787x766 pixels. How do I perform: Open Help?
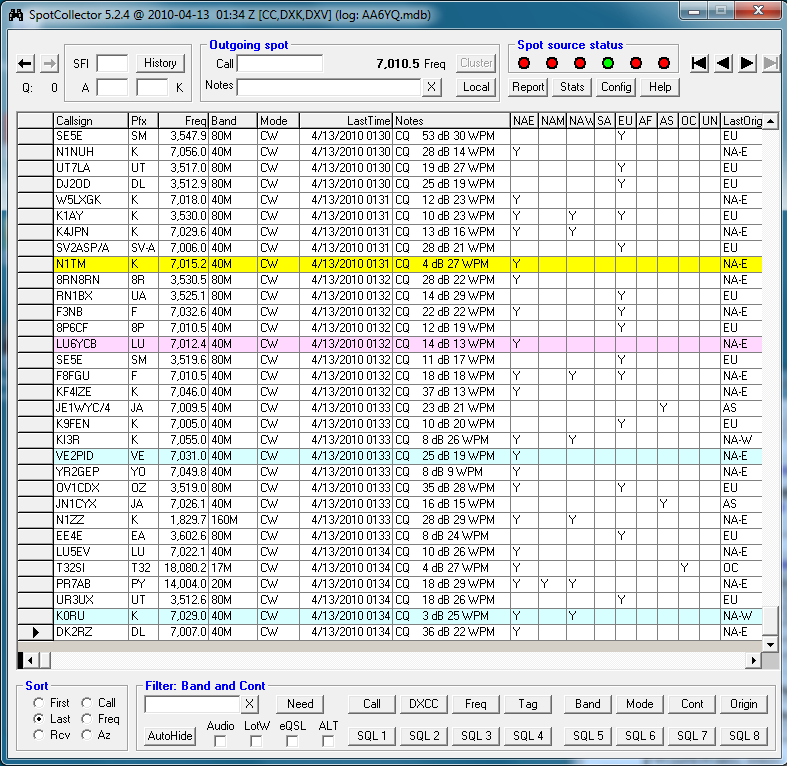(660, 87)
